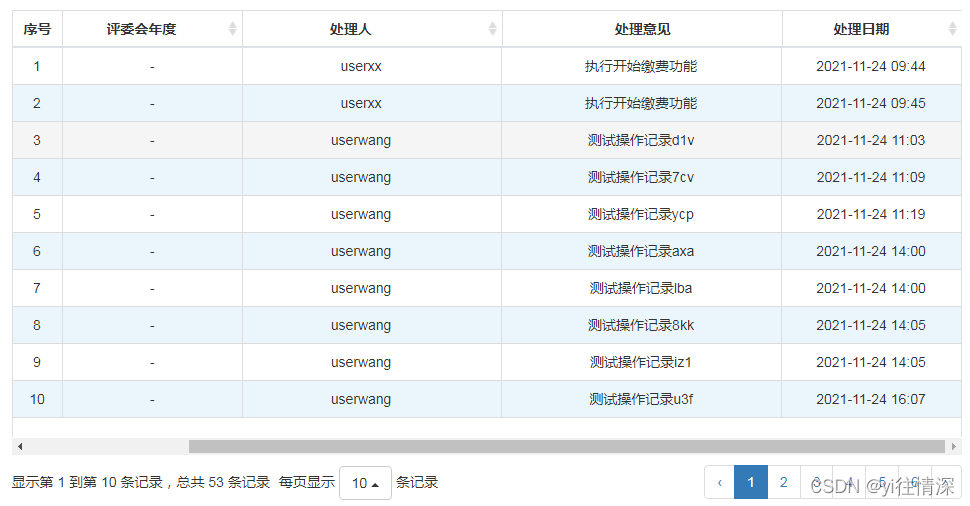Click date 2021-11-24 09:44
The image size is (970, 506).
click(870, 66)
